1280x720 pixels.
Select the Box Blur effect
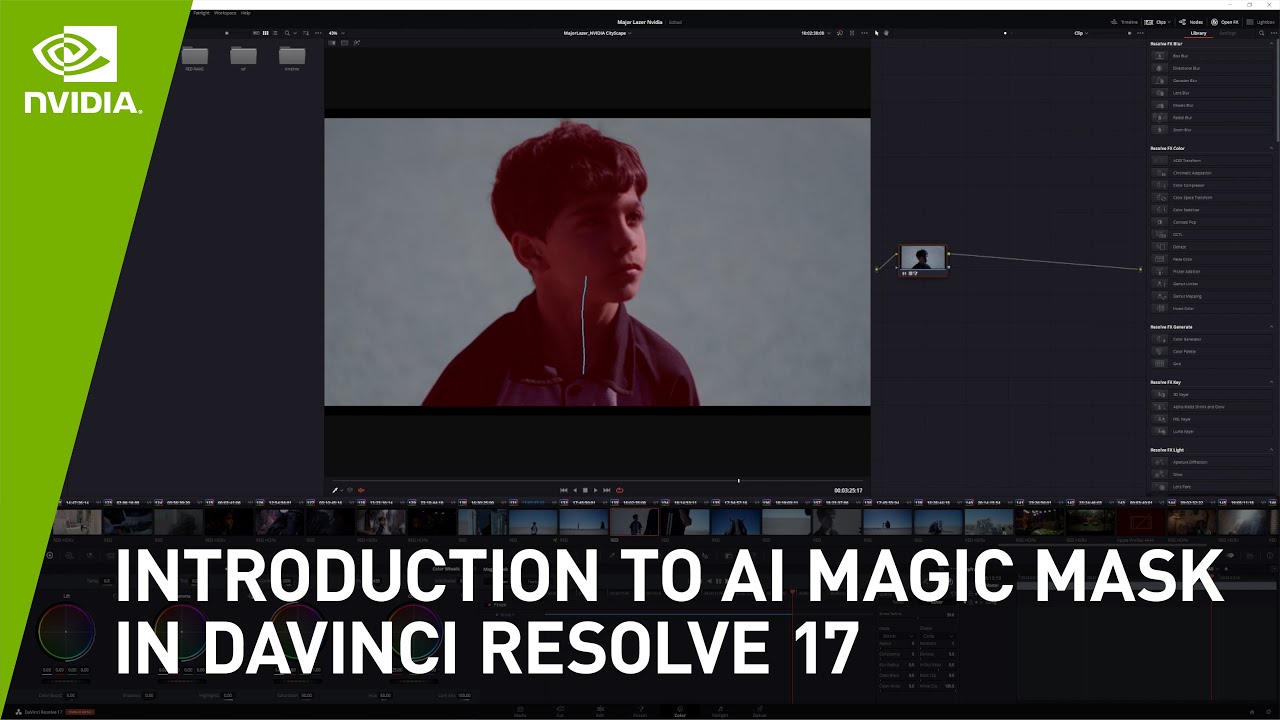click(1211, 56)
